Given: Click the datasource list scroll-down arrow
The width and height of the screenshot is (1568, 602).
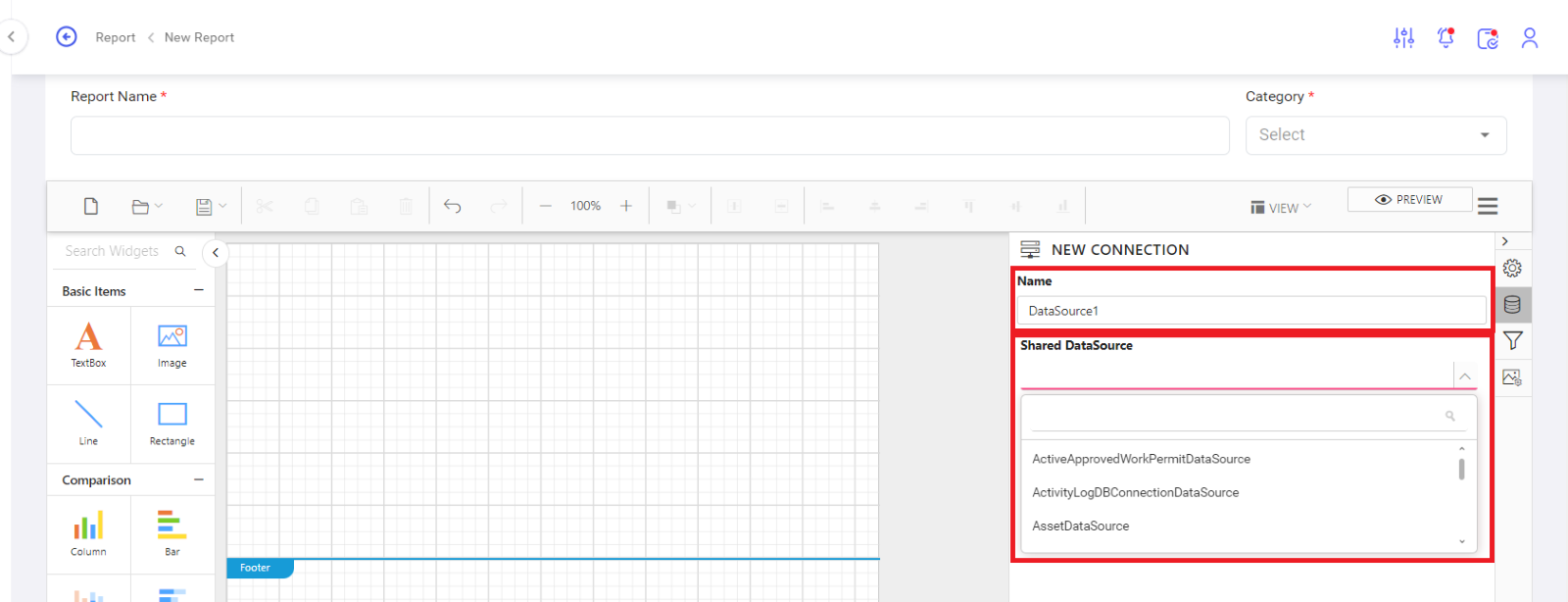Looking at the screenshot, I should (x=1461, y=541).
